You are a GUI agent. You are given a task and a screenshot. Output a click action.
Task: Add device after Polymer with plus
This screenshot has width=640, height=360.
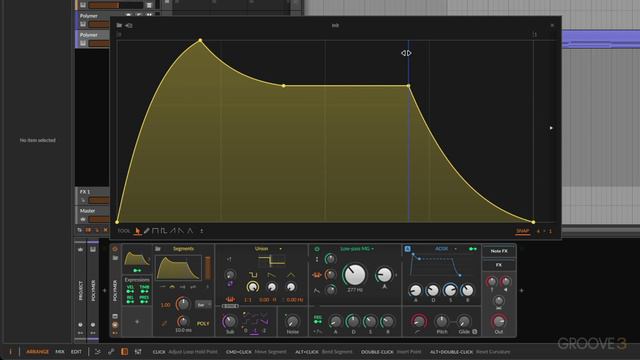point(522,291)
